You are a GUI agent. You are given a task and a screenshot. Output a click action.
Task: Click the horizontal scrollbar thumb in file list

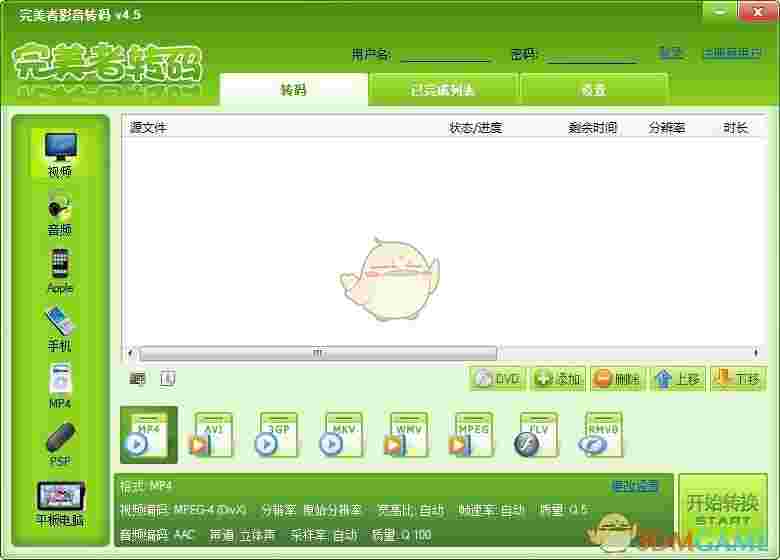tap(318, 353)
